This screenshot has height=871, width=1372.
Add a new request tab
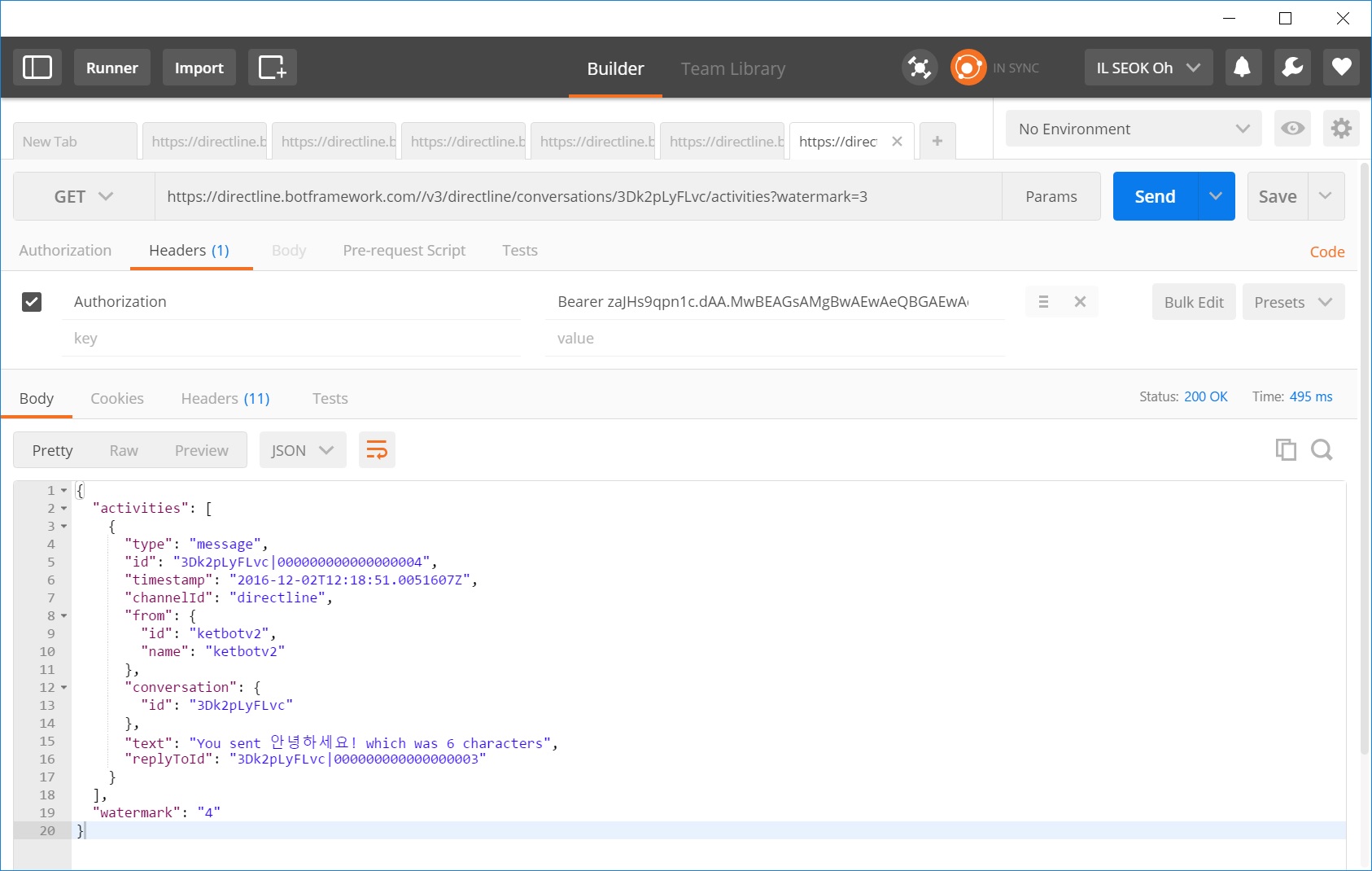point(937,142)
